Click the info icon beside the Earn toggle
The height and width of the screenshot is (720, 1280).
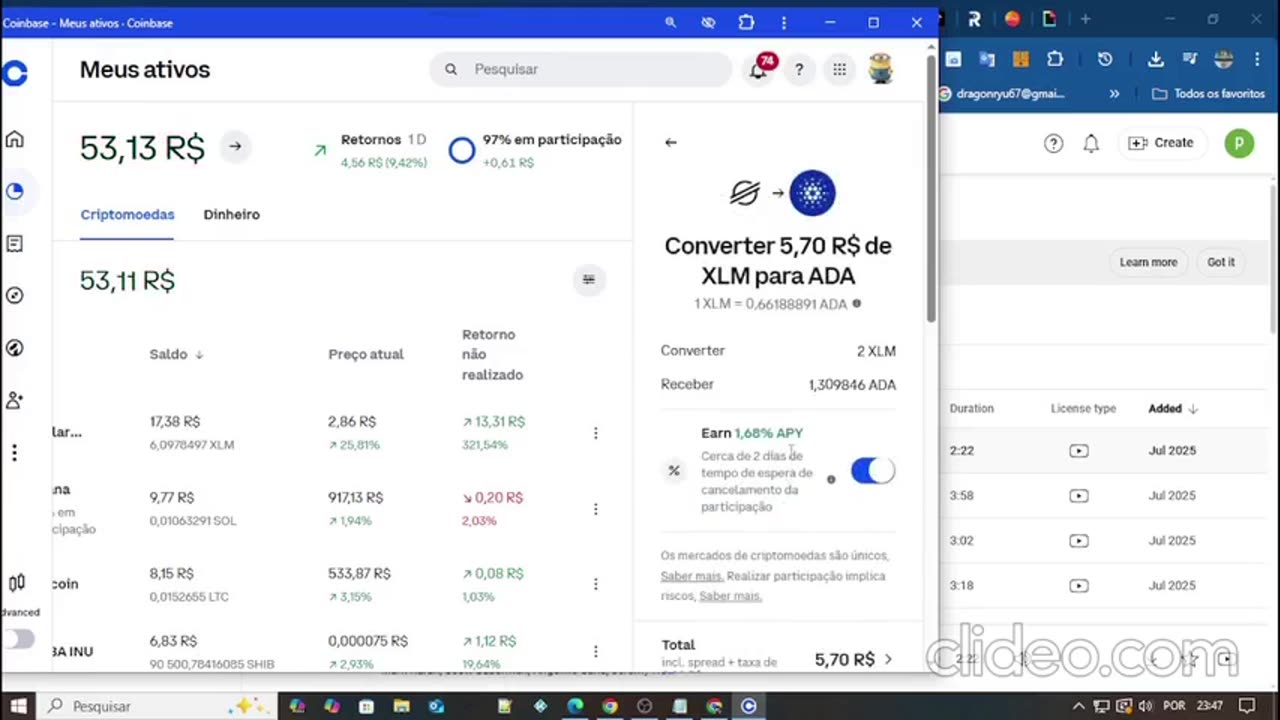pyautogui.click(x=831, y=480)
